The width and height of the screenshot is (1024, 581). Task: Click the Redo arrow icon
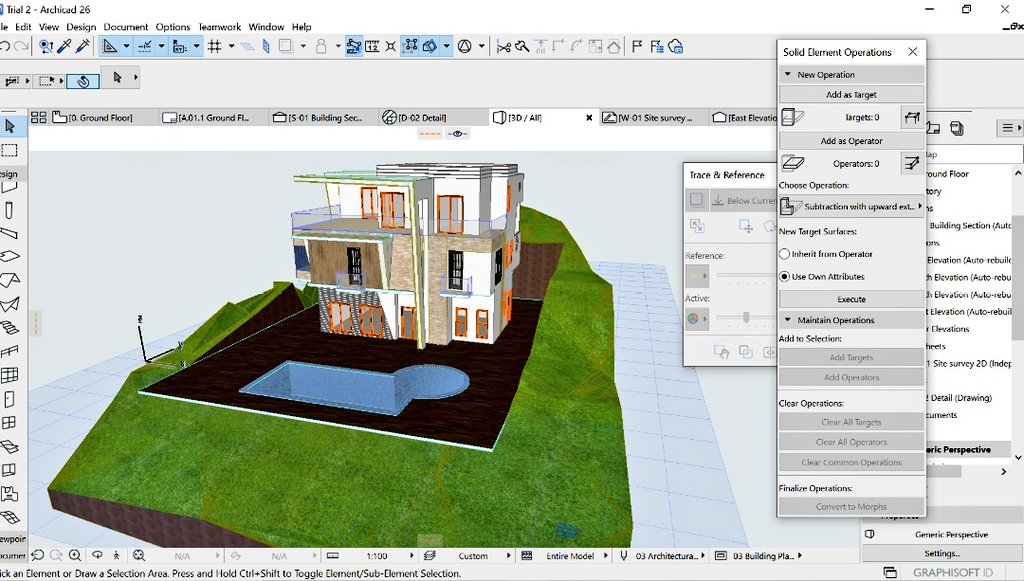pyautogui.click(x=21, y=46)
